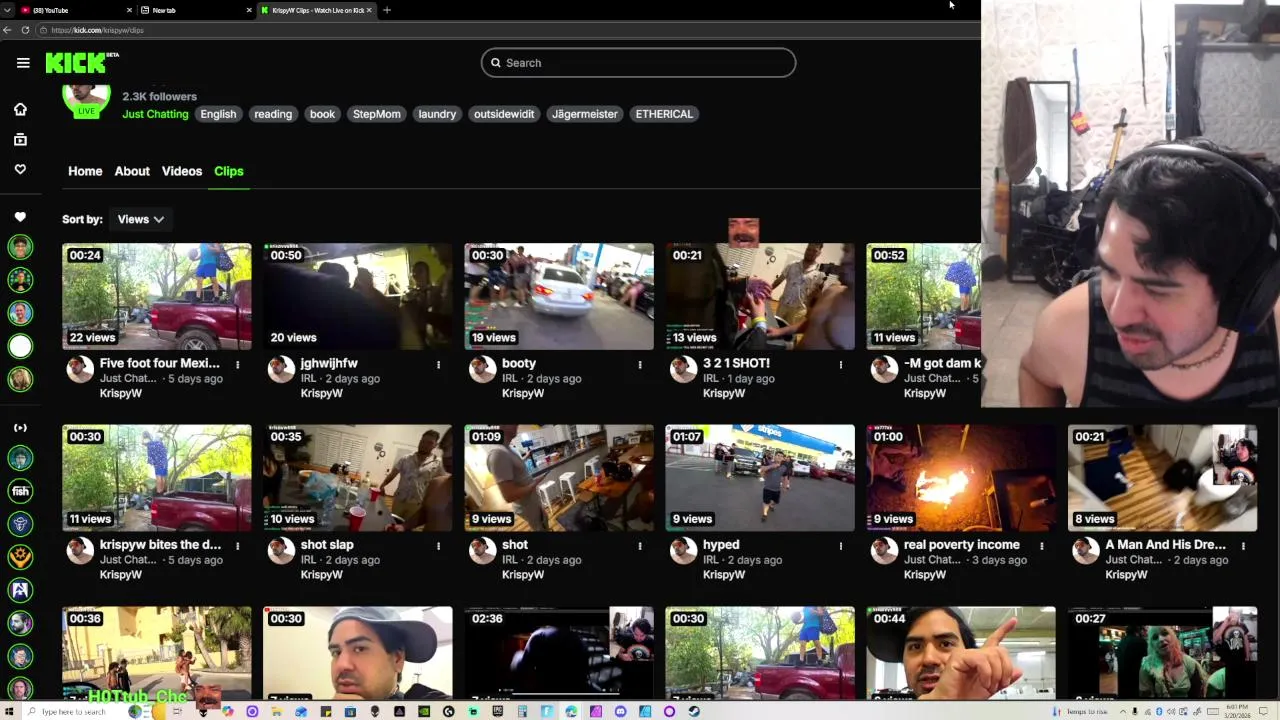The height and width of the screenshot is (720, 1280).
Task: Click the filled white heart sidebar icon
Action: pyautogui.click(x=20, y=217)
